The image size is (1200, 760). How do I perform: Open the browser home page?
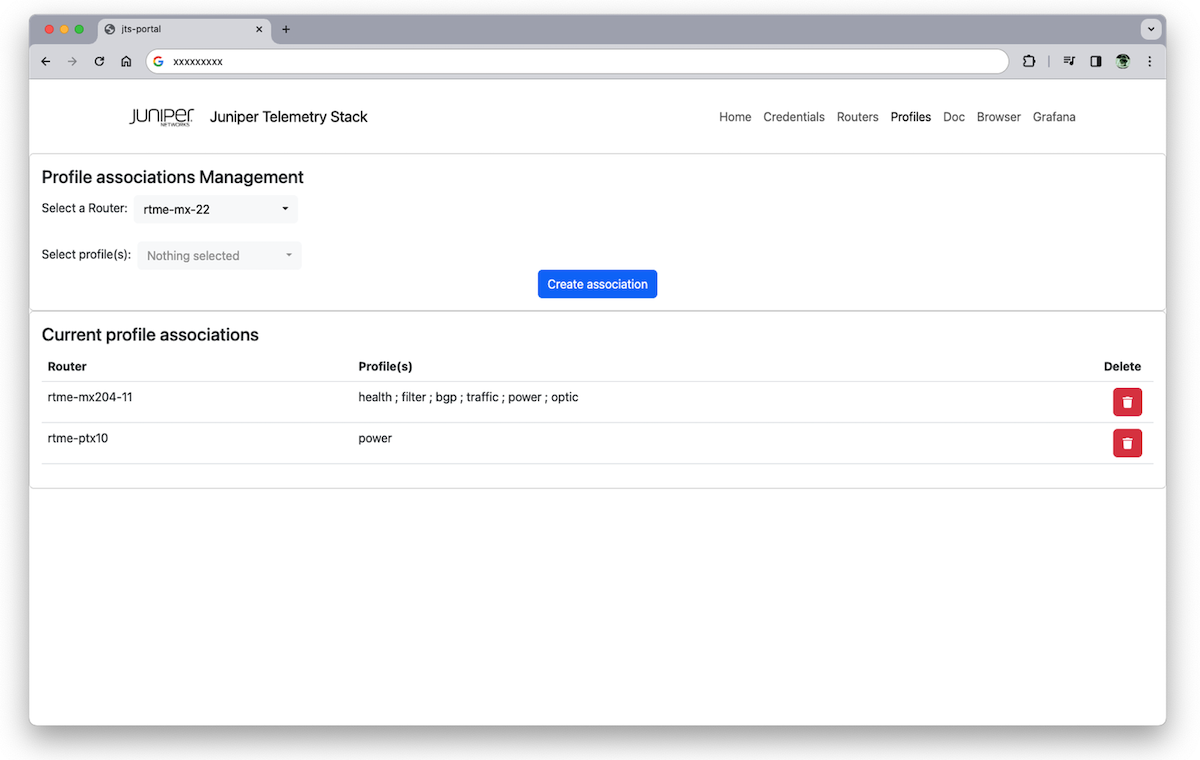pos(126,61)
